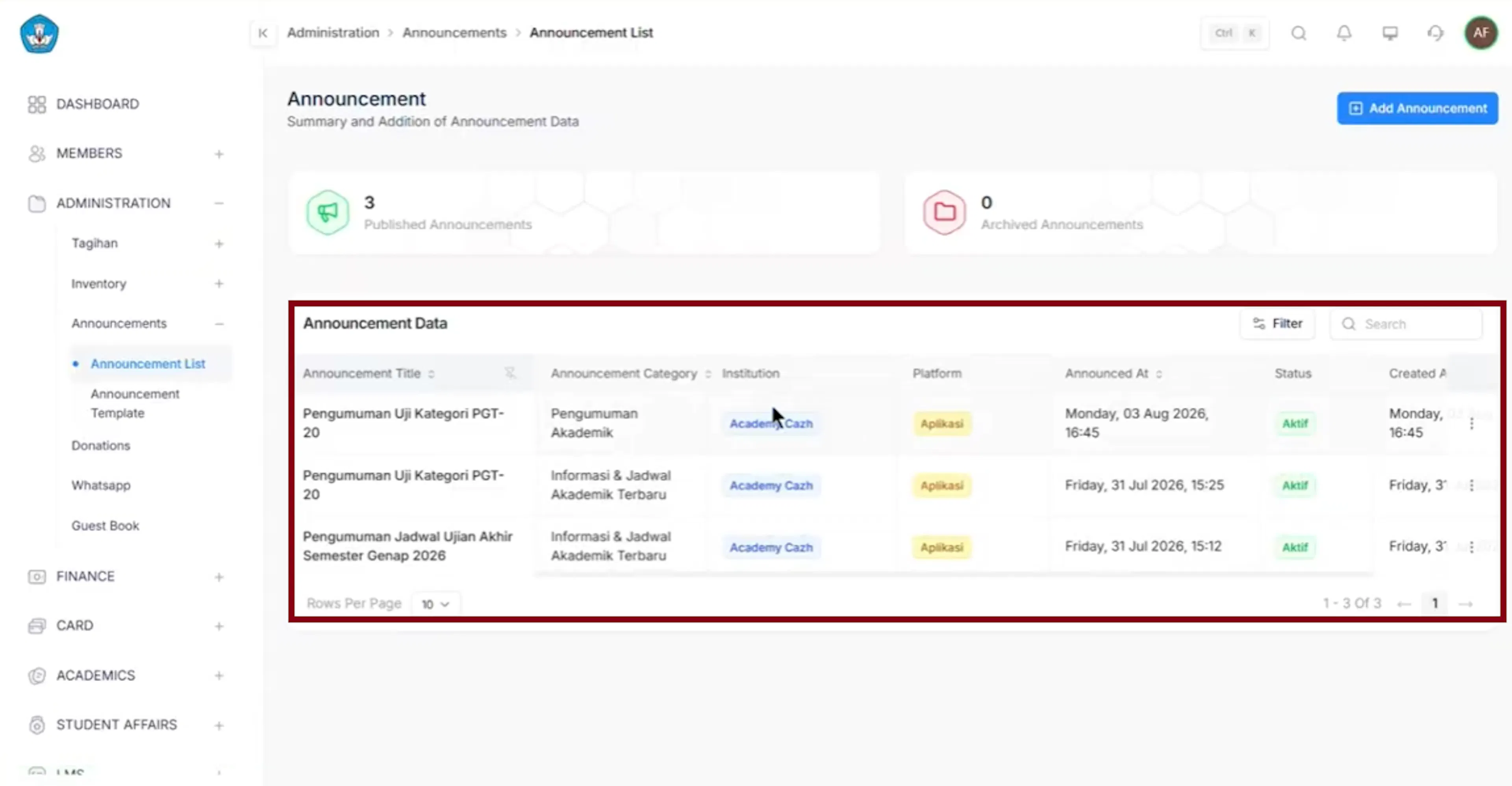Open Dashboard from the sidebar
Viewport: 1512px width, 786px height.
pos(97,104)
